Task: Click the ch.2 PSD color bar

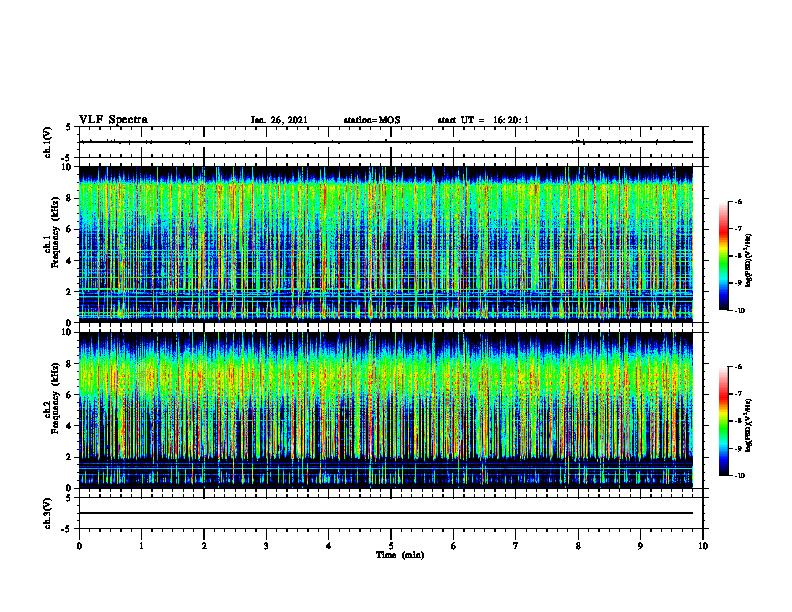Action: tap(723, 421)
